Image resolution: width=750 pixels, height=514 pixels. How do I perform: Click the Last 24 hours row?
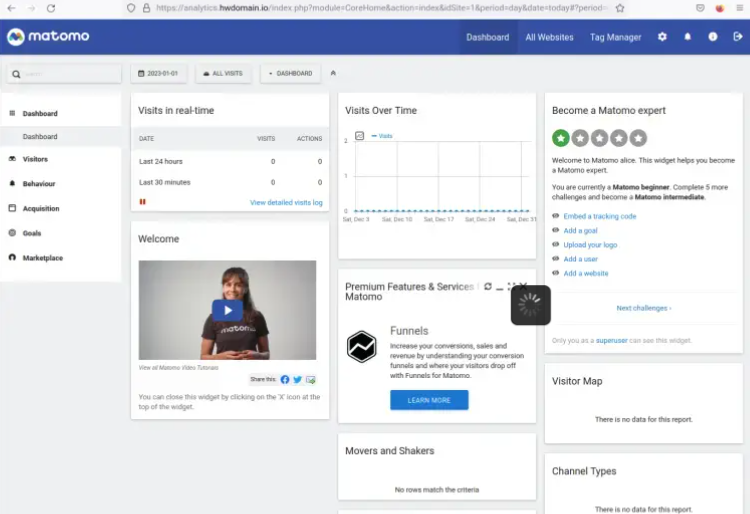pyautogui.click(x=230, y=162)
